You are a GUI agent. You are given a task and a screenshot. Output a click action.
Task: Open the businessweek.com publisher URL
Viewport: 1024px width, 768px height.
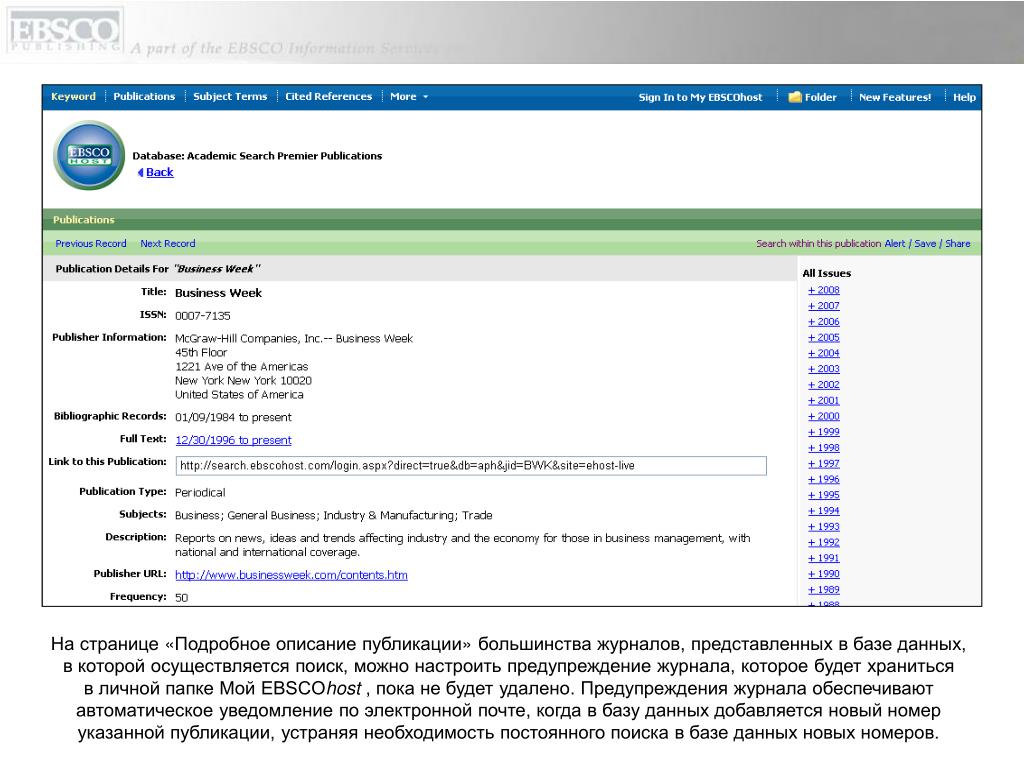pos(291,575)
